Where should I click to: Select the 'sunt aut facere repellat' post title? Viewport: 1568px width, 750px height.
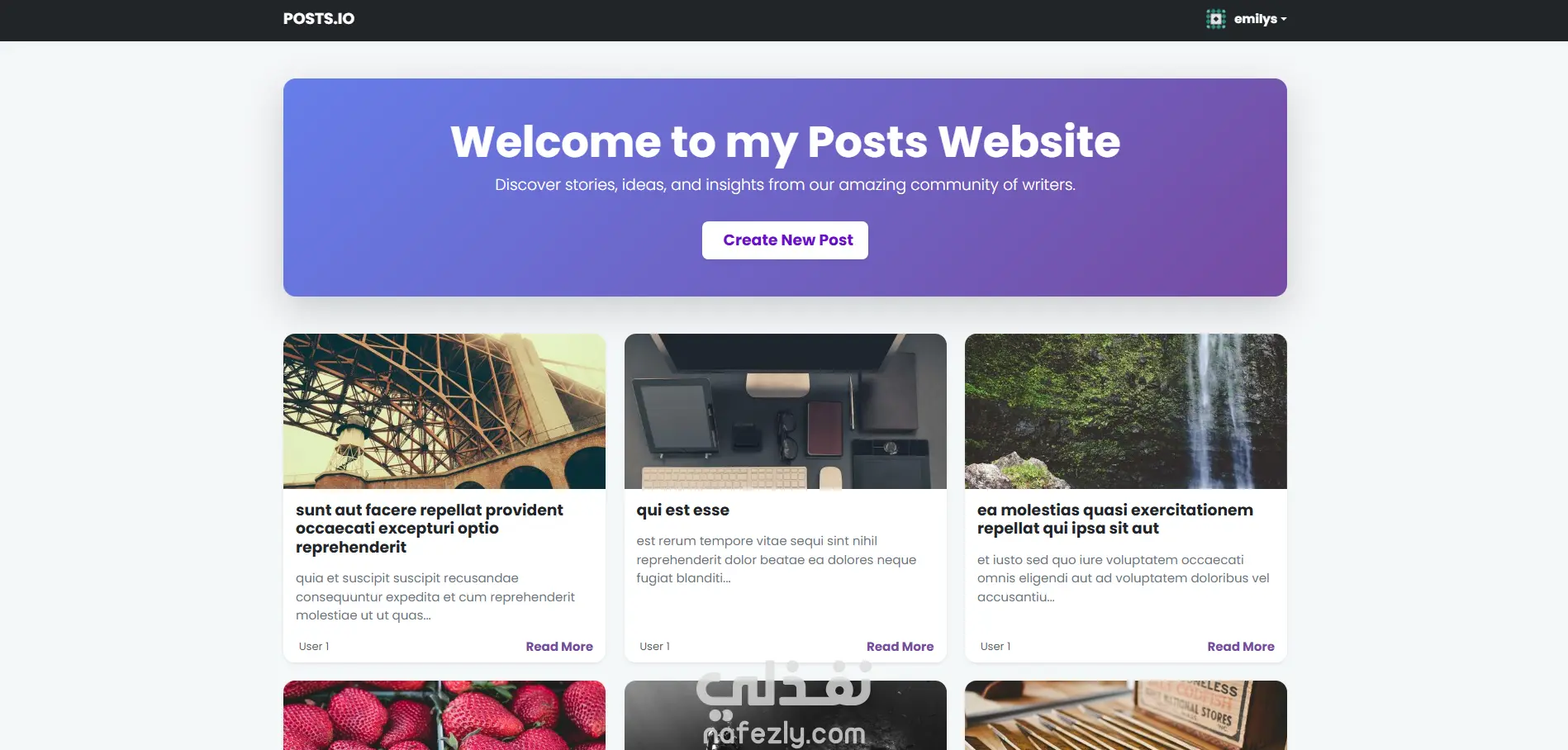coord(430,529)
